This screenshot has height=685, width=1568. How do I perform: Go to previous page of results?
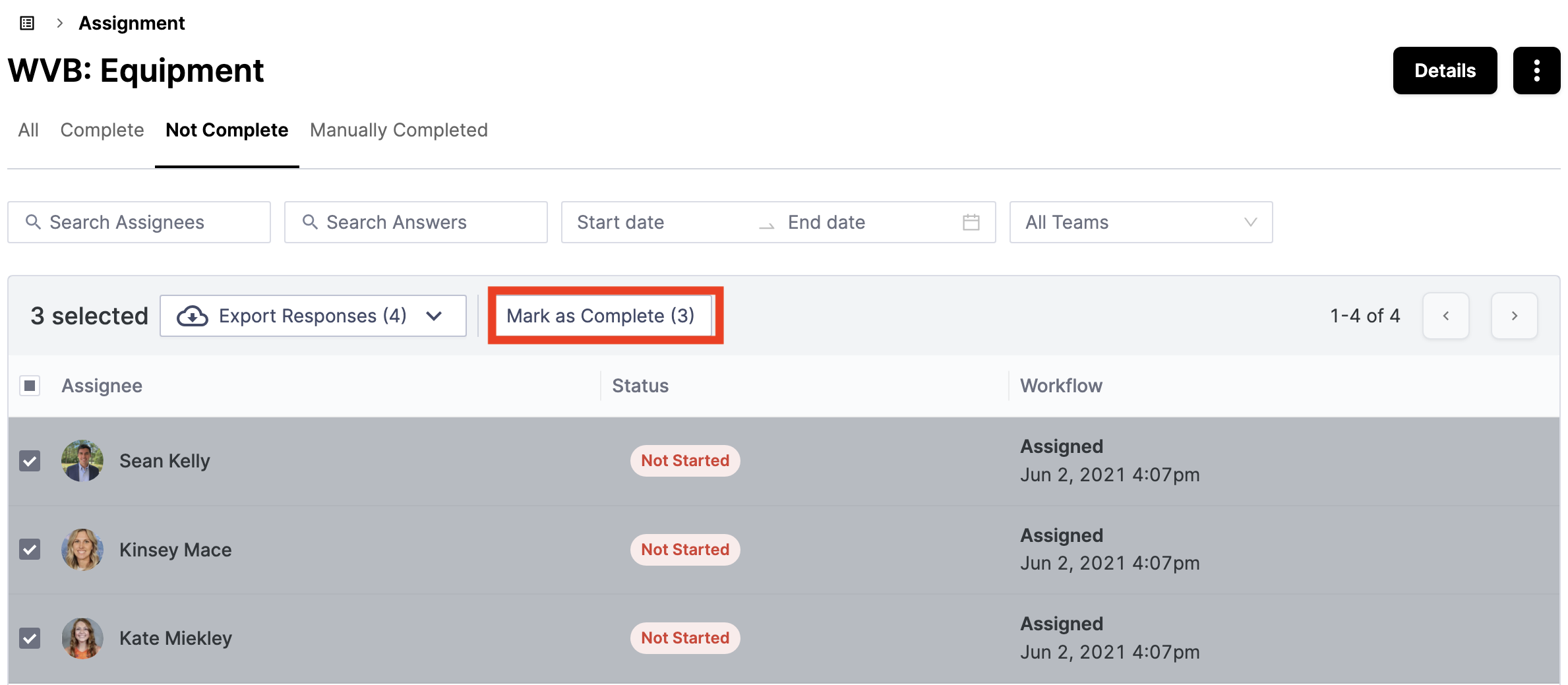(x=1445, y=316)
